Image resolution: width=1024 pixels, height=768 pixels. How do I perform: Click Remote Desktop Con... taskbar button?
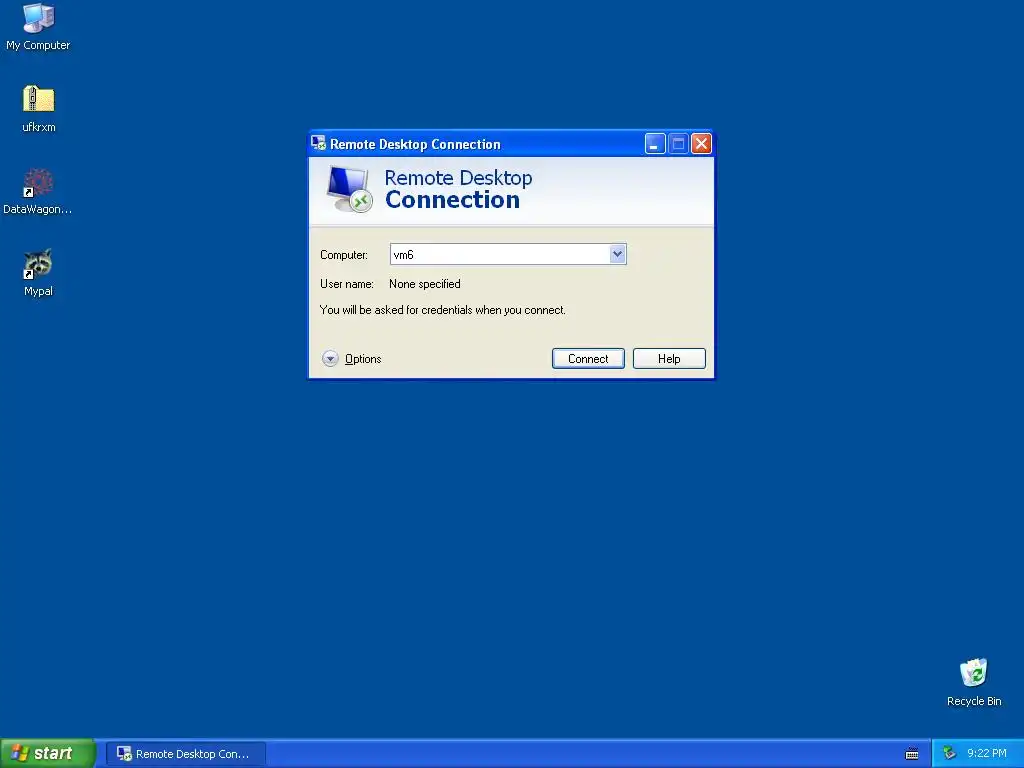186,754
